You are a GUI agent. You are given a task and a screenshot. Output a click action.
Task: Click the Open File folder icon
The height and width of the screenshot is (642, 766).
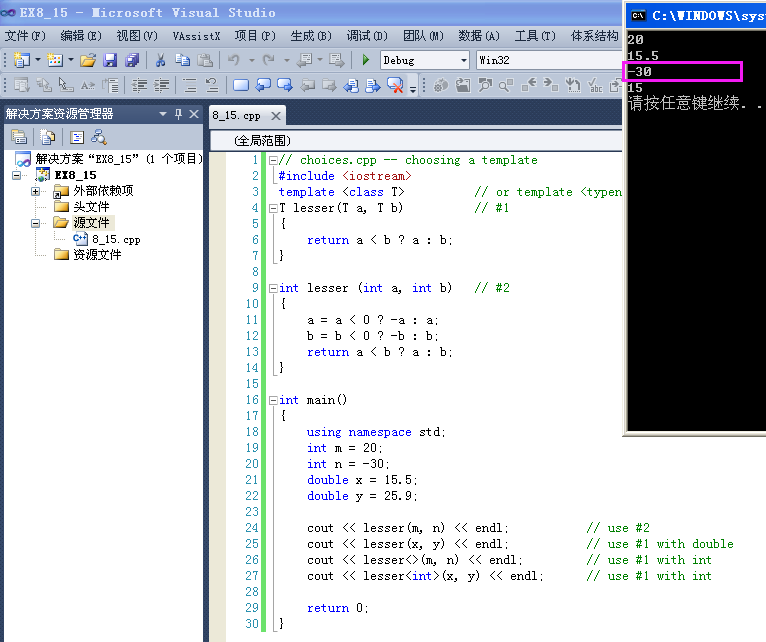coord(88,60)
